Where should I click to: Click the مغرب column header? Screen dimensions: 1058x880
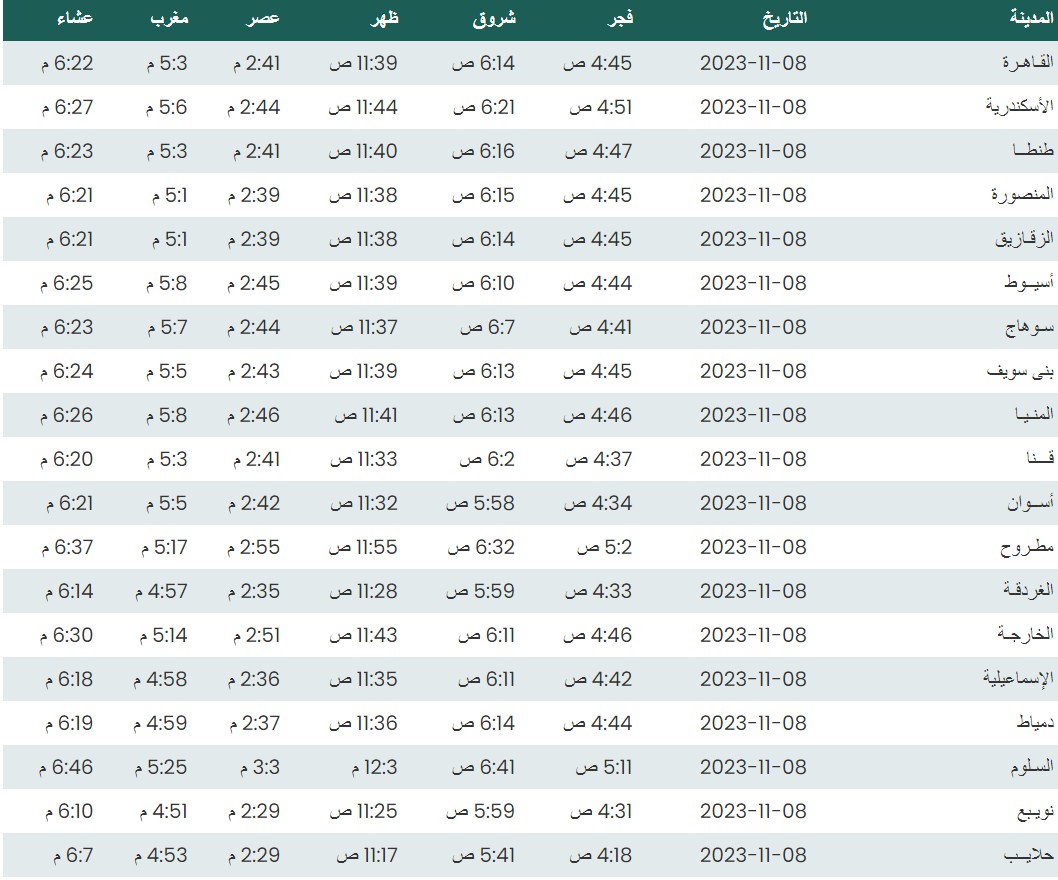point(166,18)
